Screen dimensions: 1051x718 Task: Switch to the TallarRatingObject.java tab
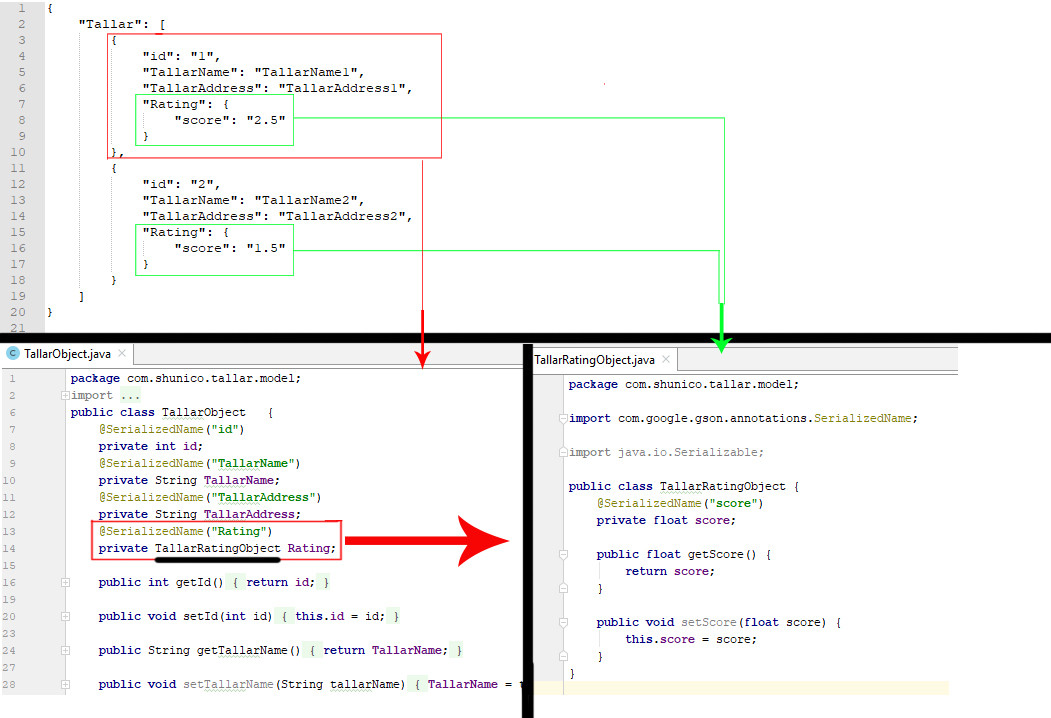(x=596, y=359)
